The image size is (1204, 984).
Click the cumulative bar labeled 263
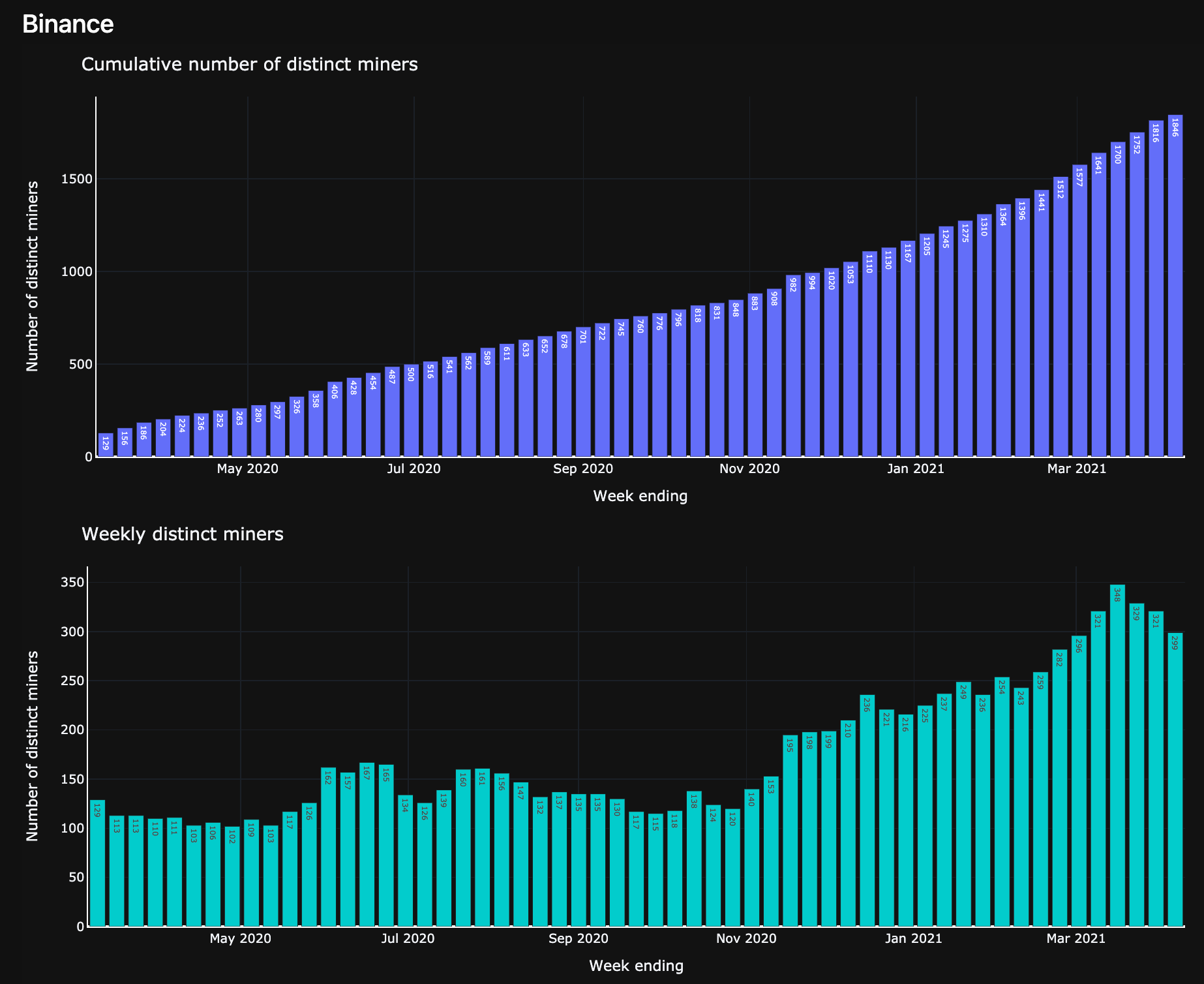point(239,433)
